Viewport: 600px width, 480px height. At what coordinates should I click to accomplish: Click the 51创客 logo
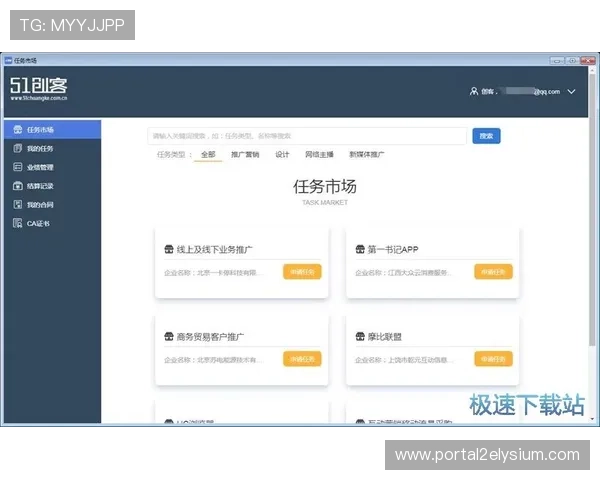(39, 85)
